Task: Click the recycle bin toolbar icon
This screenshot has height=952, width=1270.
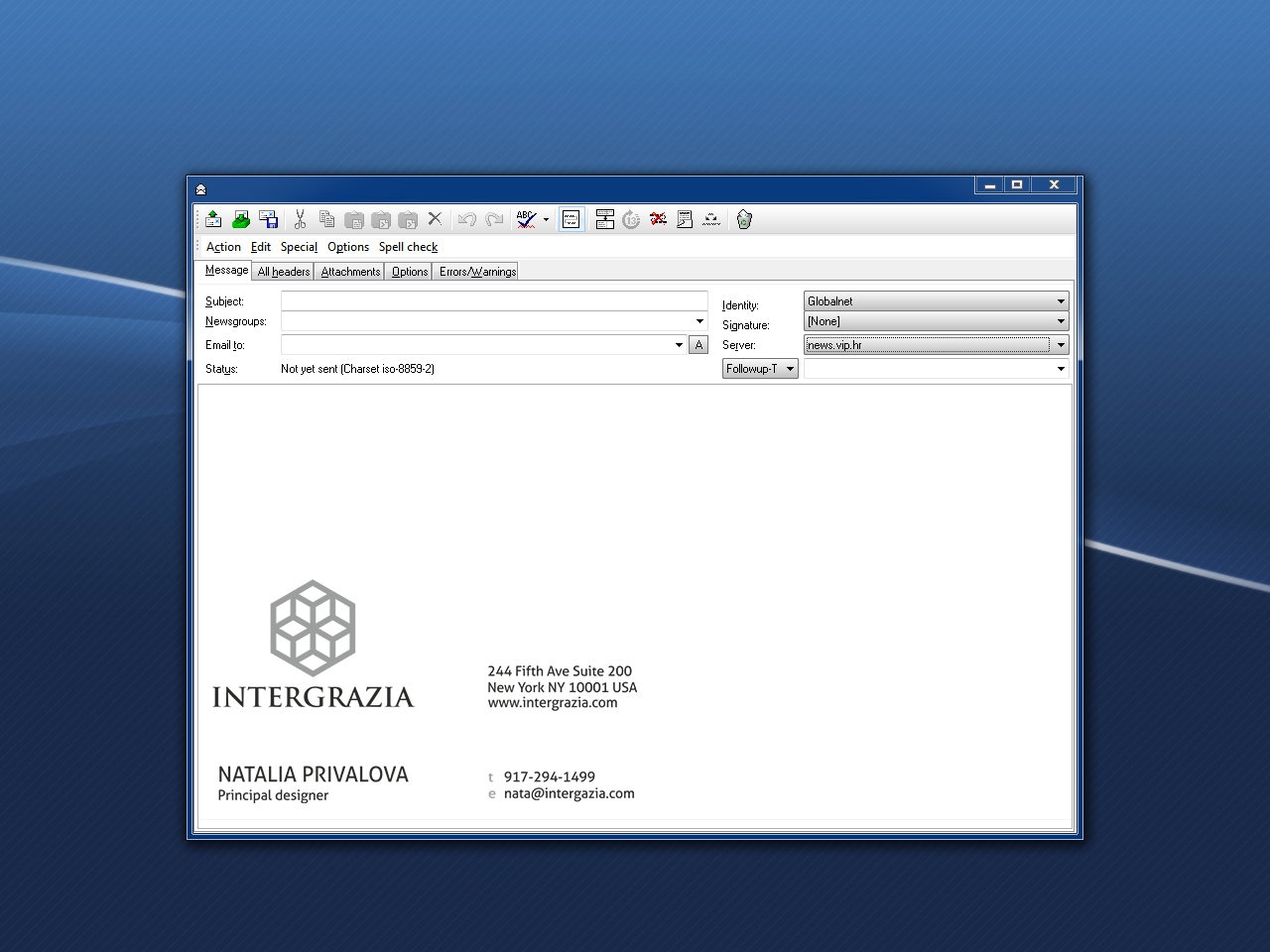Action: (x=744, y=219)
